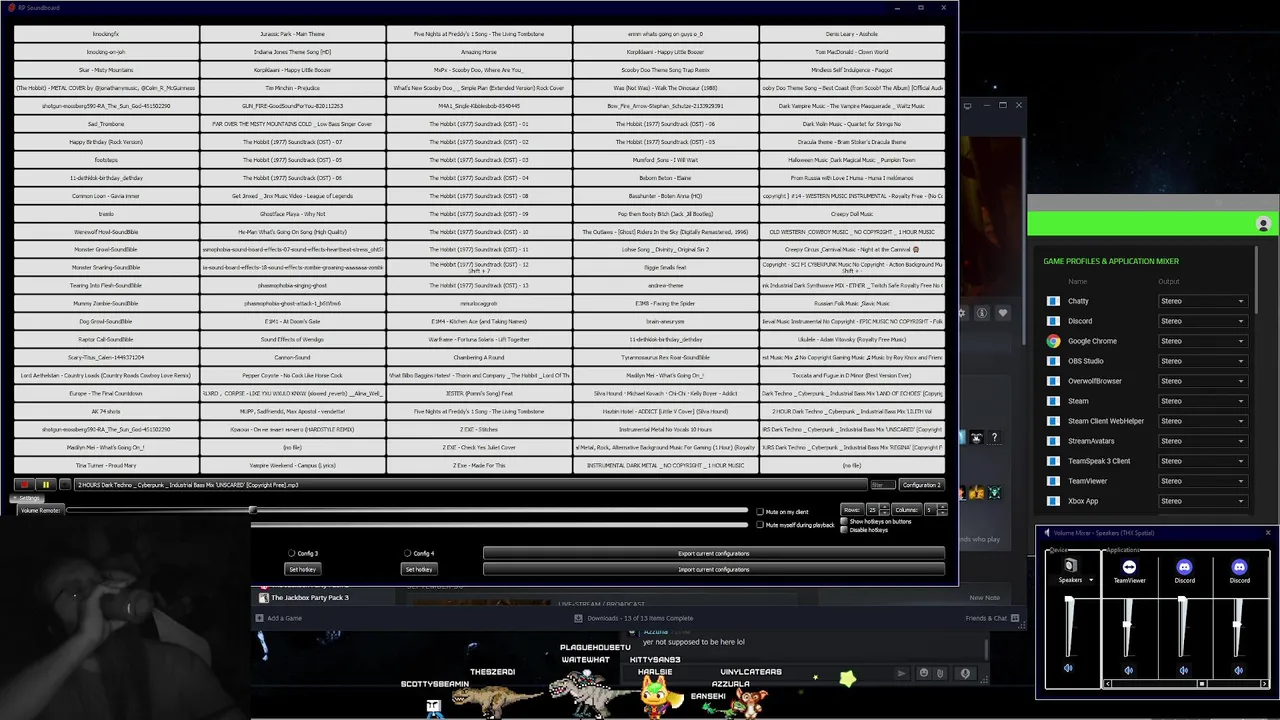The height and width of the screenshot is (720, 1280).
Task: Play the Tina Turner - Proud Mary sound
Action: 106,465
